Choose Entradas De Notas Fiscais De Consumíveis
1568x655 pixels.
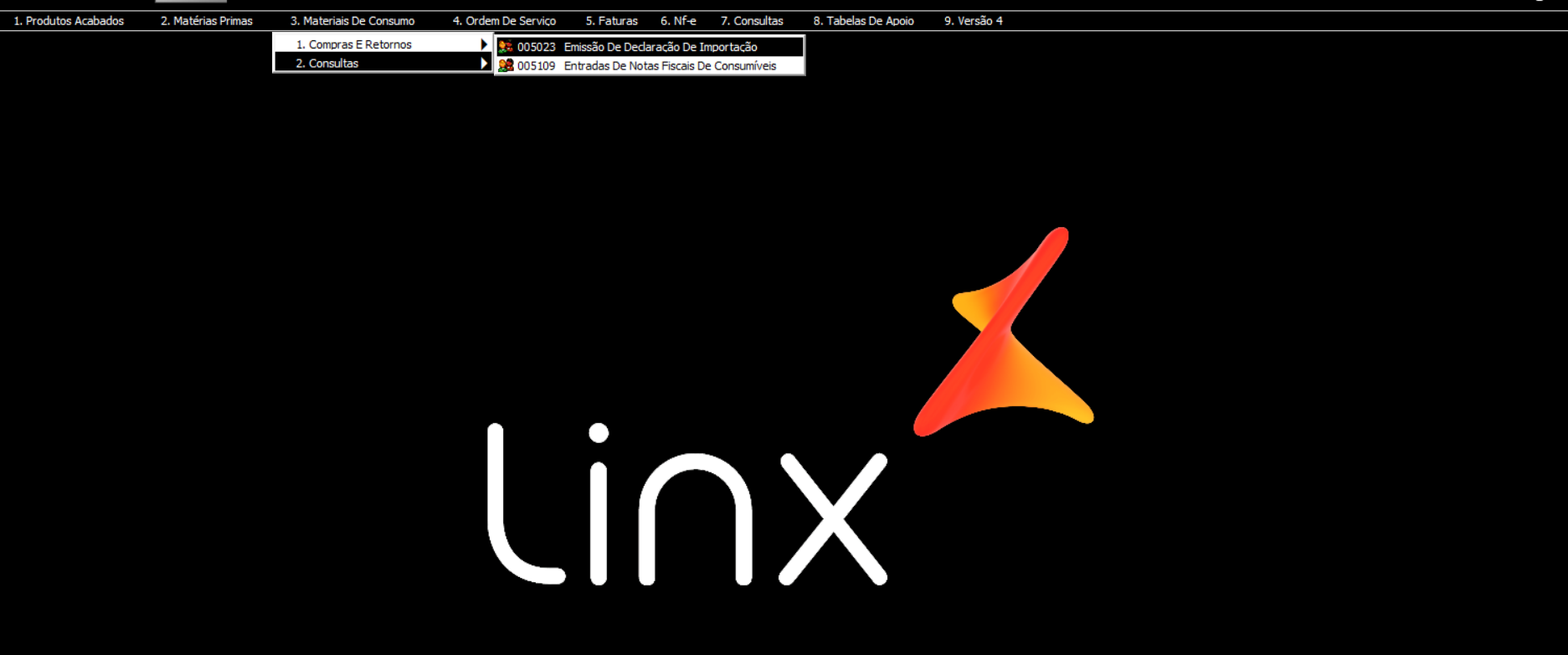coord(650,65)
